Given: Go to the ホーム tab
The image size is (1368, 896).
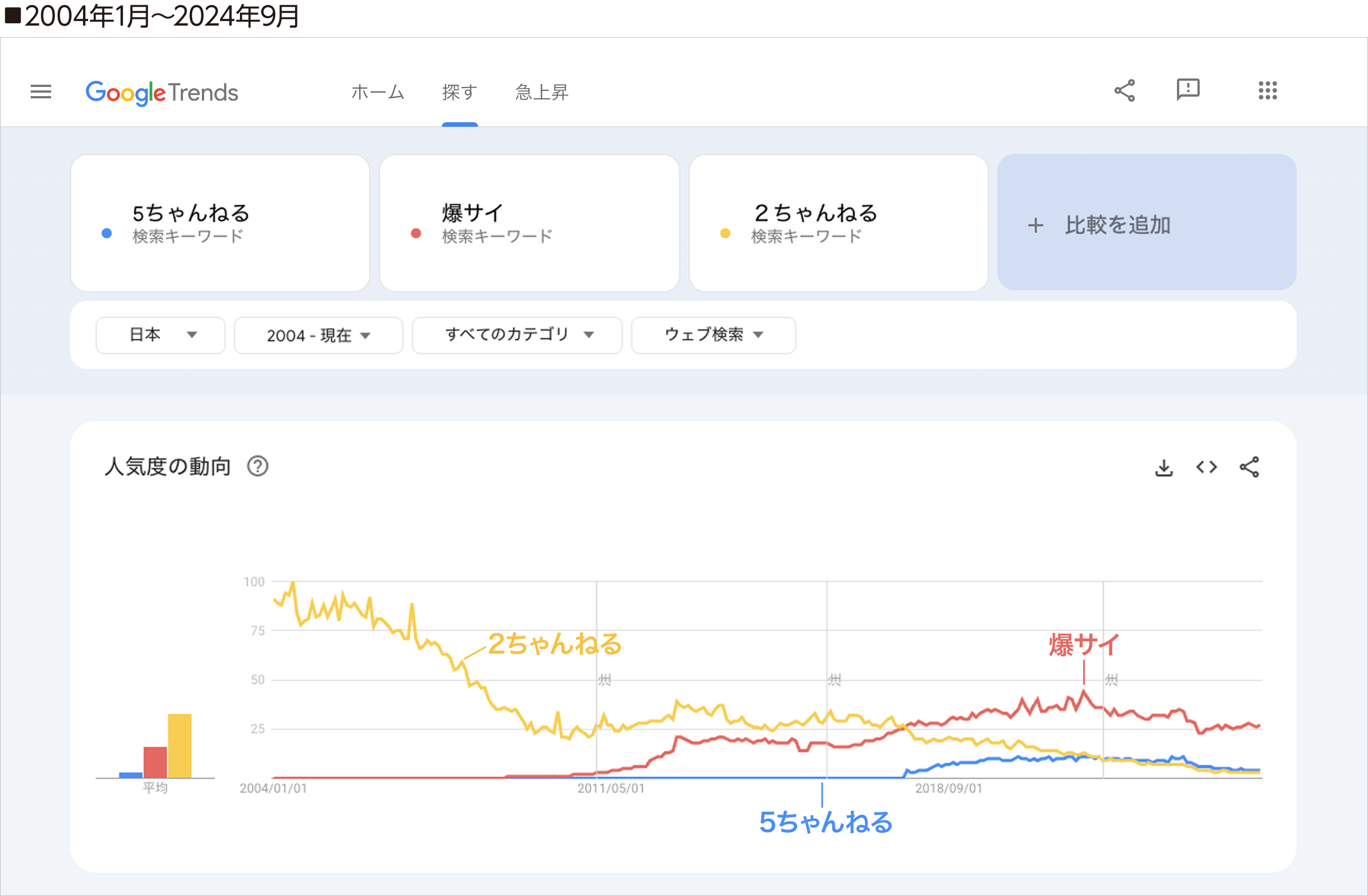Looking at the screenshot, I should pos(378,92).
